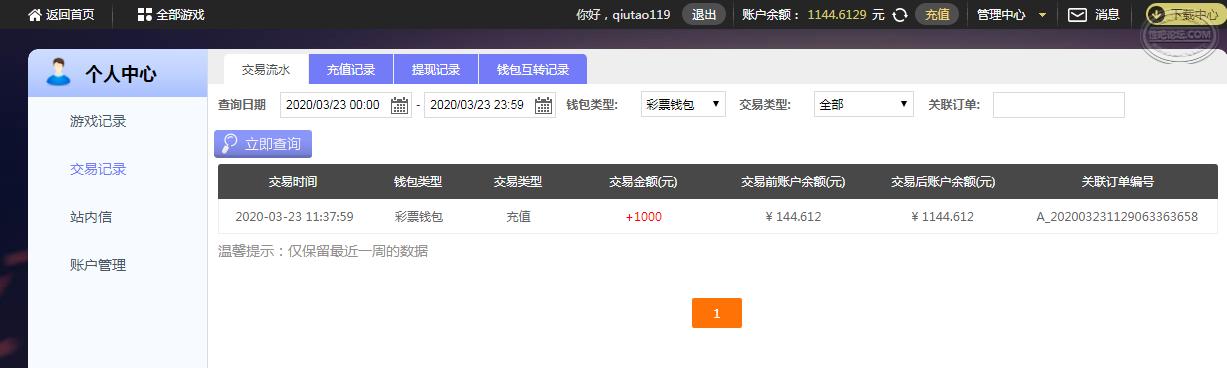This screenshot has height=368, width=1227.
Task: Open 交易记录 in the sidebar
Action: (x=98, y=169)
